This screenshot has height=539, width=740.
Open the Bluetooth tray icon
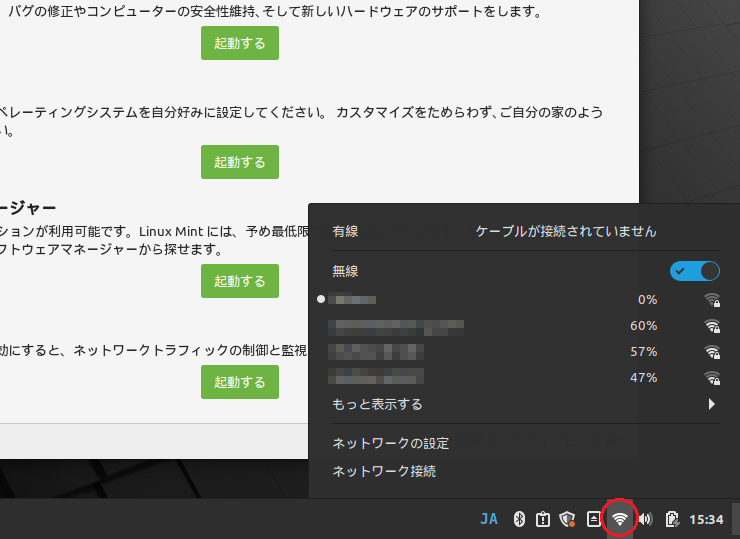pyautogui.click(x=519, y=519)
